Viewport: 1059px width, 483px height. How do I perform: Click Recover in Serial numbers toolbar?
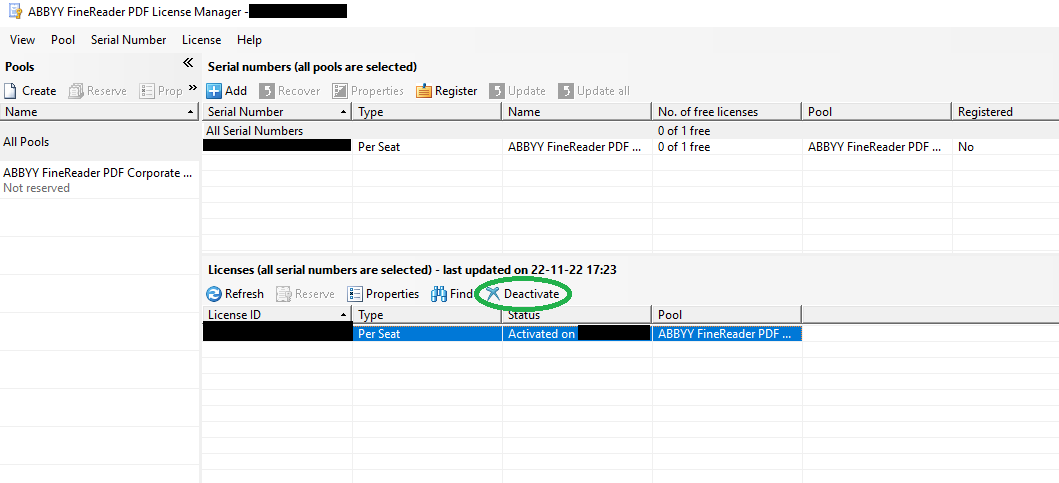point(290,91)
